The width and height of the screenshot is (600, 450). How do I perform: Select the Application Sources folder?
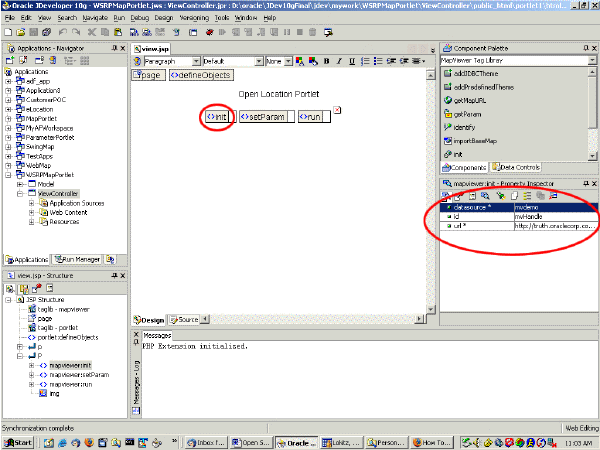tap(77, 203)
